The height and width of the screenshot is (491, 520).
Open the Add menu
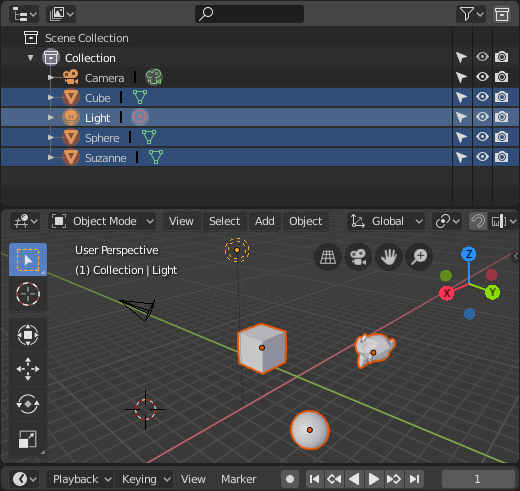click(265, 221)
